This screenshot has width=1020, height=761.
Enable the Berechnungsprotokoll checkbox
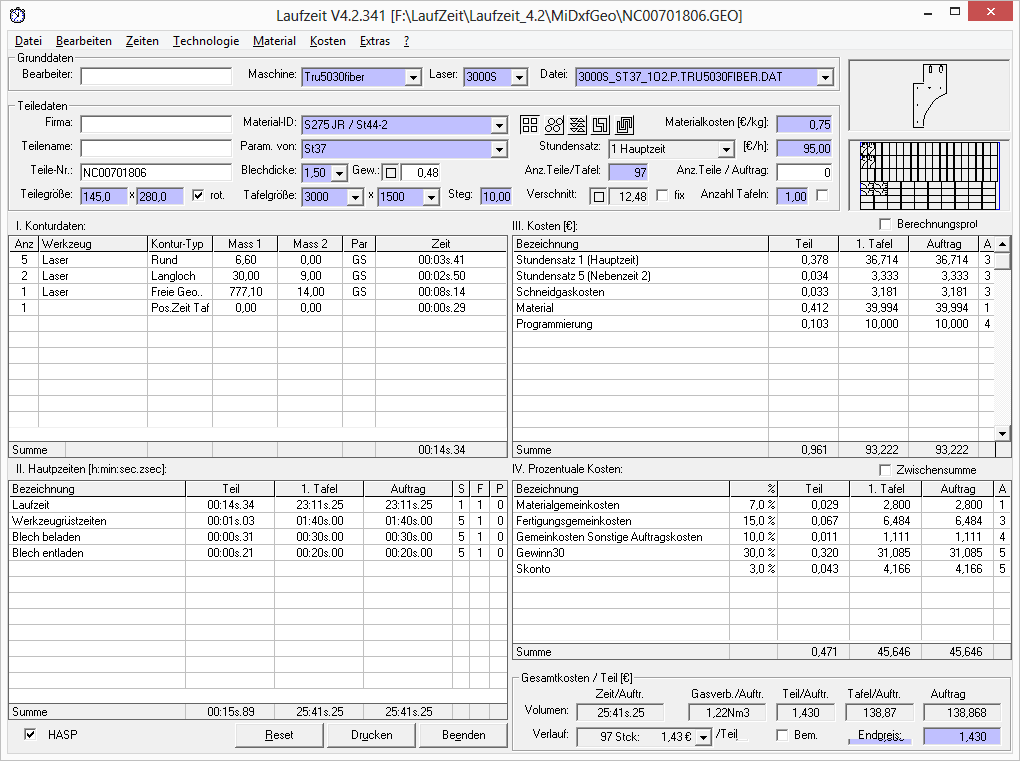(x=885, y=224)
